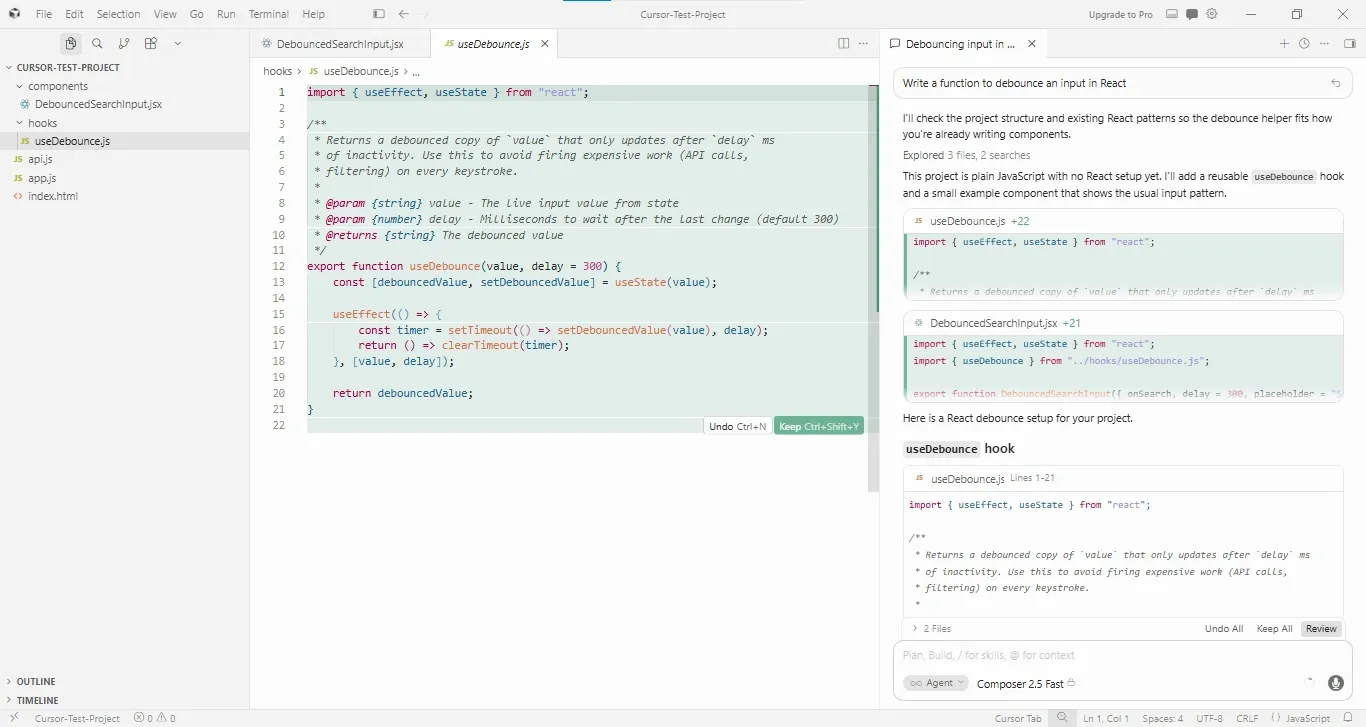The width and height of the screenshot is (1366, 727).
Task: Show errors and warnings in status bar
Action: (155, 718)
